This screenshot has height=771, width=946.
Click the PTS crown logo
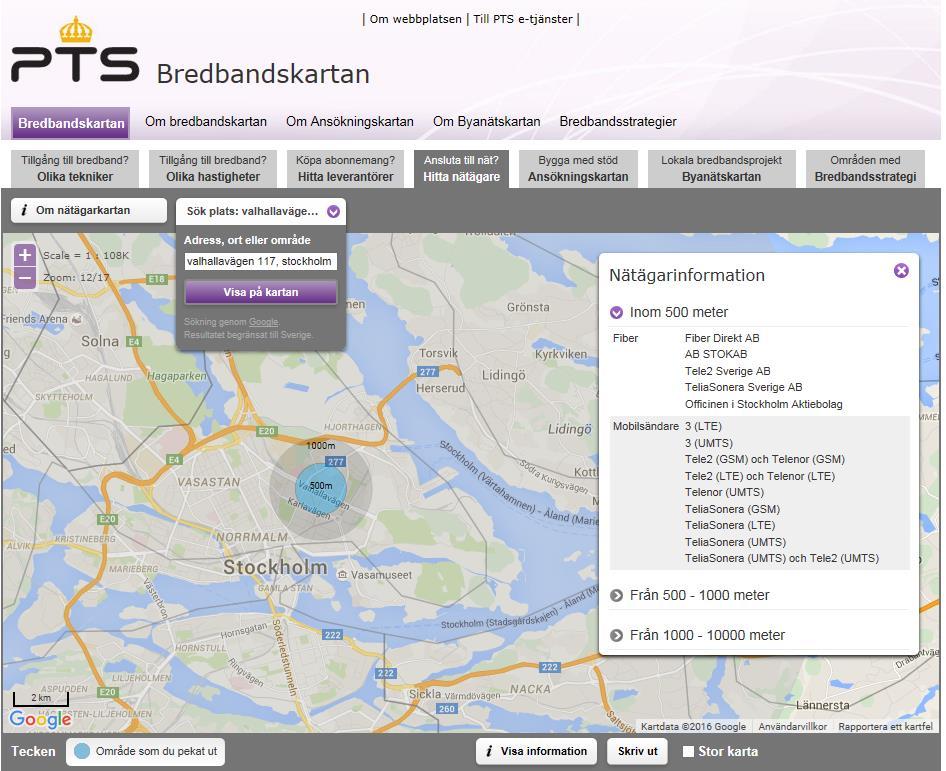pos(75,50)
